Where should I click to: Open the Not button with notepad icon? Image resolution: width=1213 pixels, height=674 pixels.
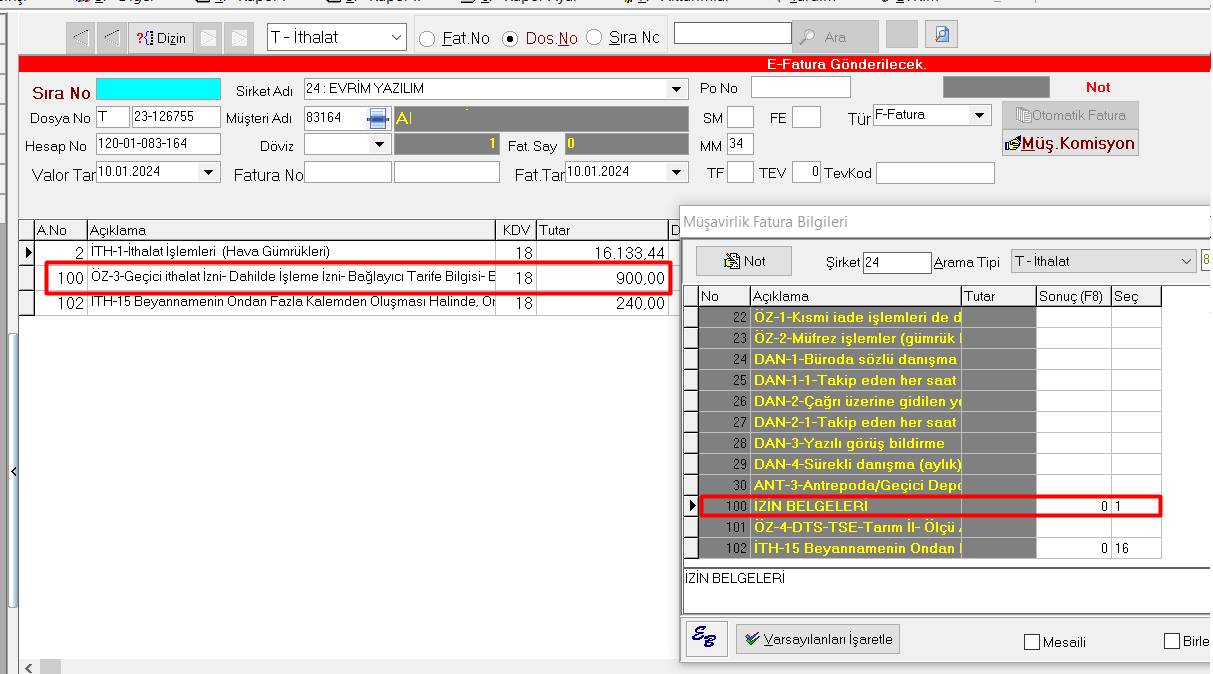point(744,261)
